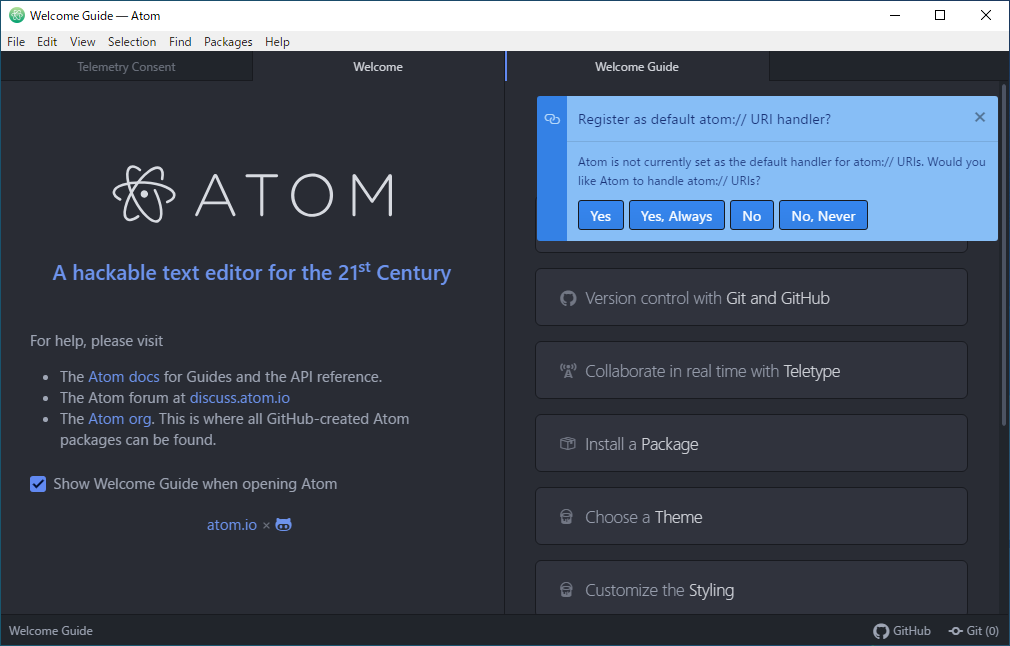This screenshot has height=646, width=1010.
Task: Click the GitHub octocat icon beside atom.io
Action: tap(284, 525)
